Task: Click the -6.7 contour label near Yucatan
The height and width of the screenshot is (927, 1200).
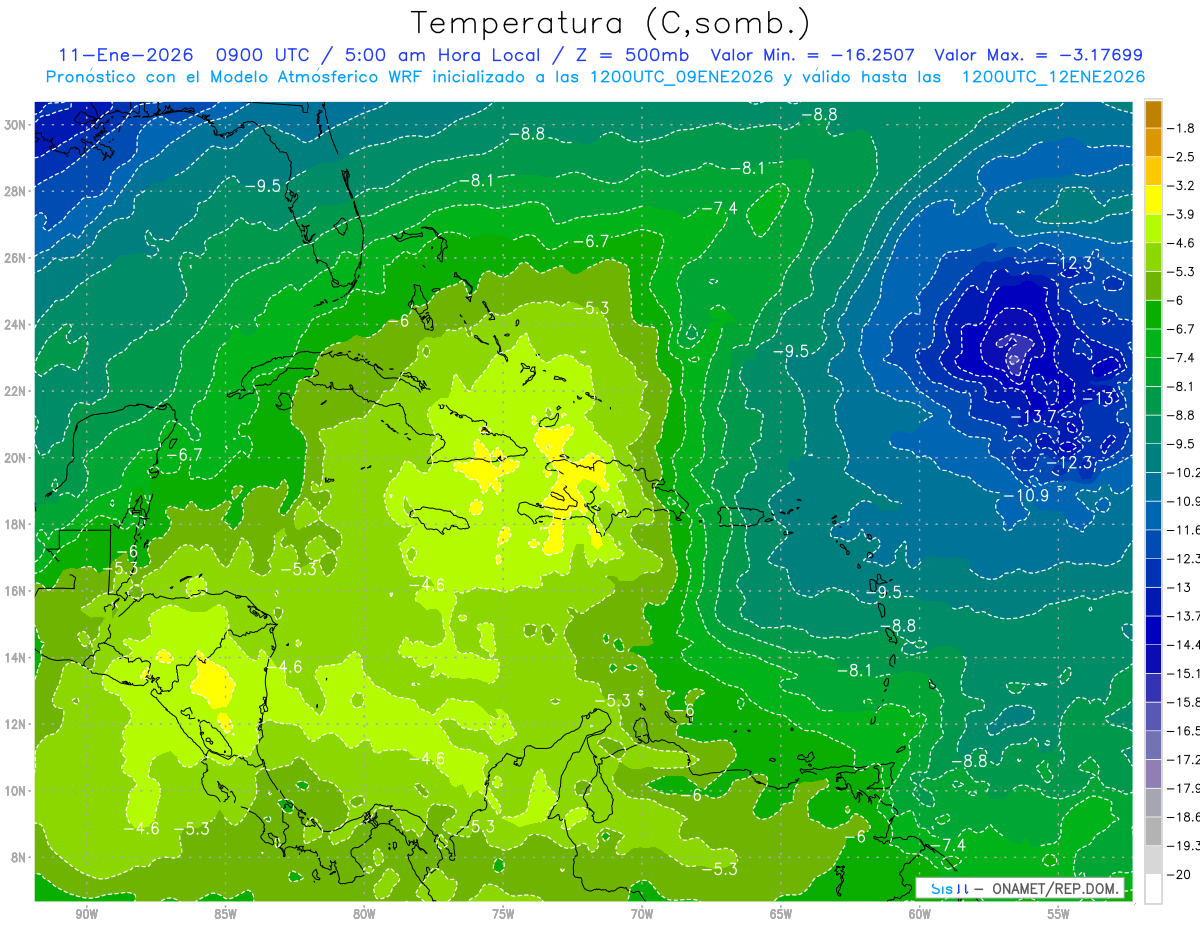Action: coord(184,454)
